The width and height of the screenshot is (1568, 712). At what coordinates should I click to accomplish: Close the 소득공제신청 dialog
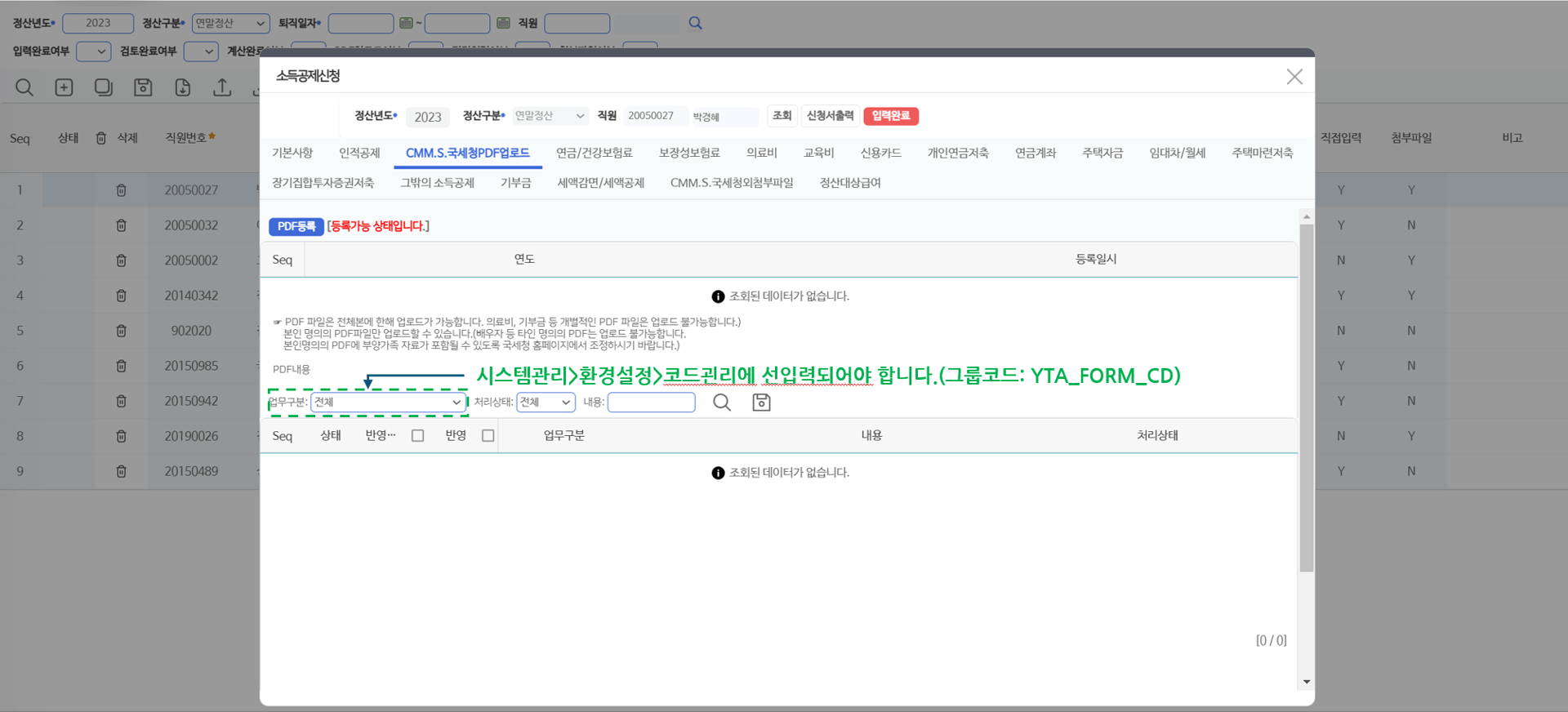point(1294,77)
